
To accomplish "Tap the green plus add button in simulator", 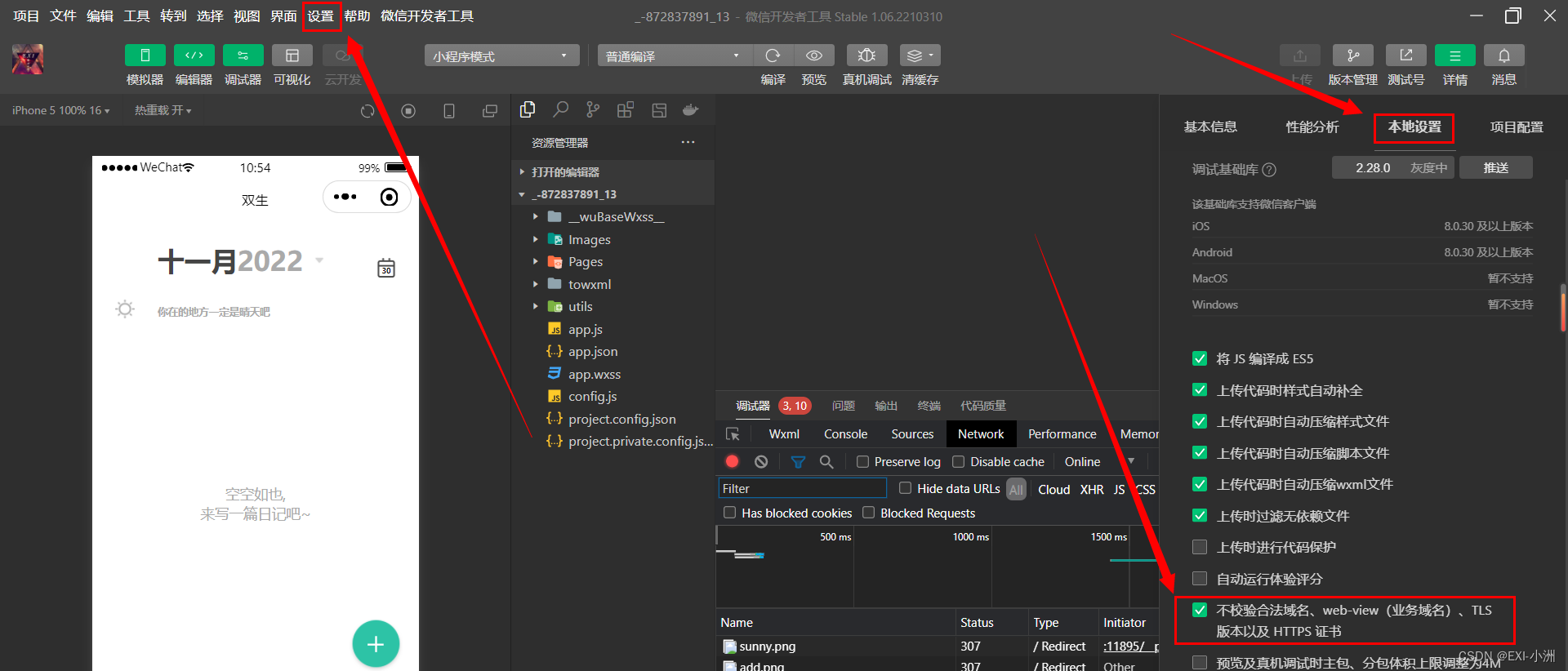I will (x=376, y=644).
